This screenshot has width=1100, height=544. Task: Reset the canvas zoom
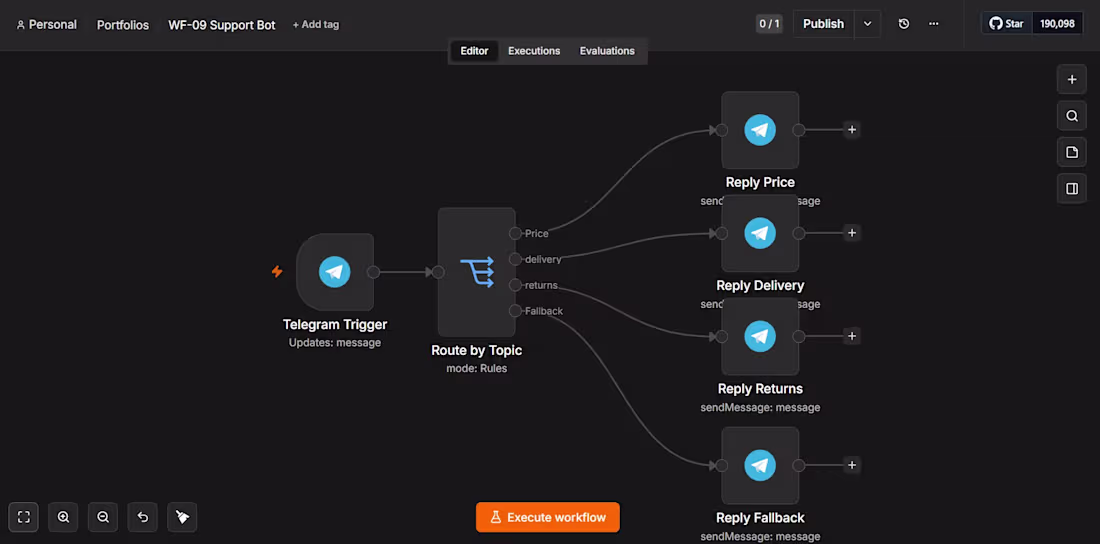click(x=142, y=517)
